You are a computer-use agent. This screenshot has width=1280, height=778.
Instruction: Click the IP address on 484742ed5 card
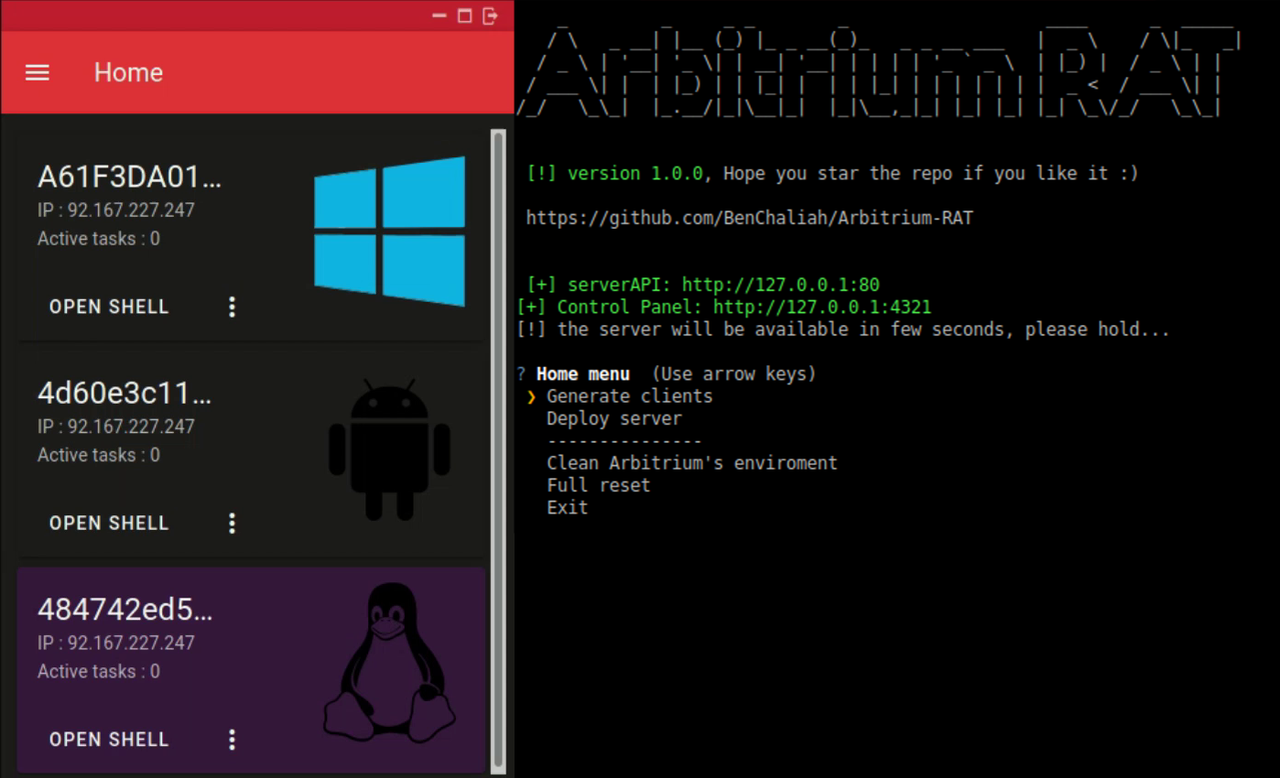click(x=116, y=642)
